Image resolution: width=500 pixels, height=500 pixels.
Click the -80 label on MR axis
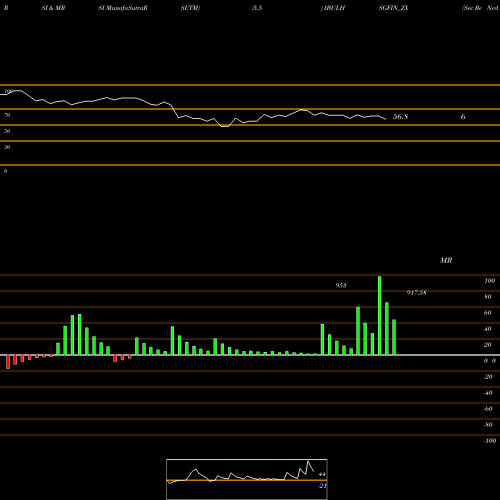point(488,425)
